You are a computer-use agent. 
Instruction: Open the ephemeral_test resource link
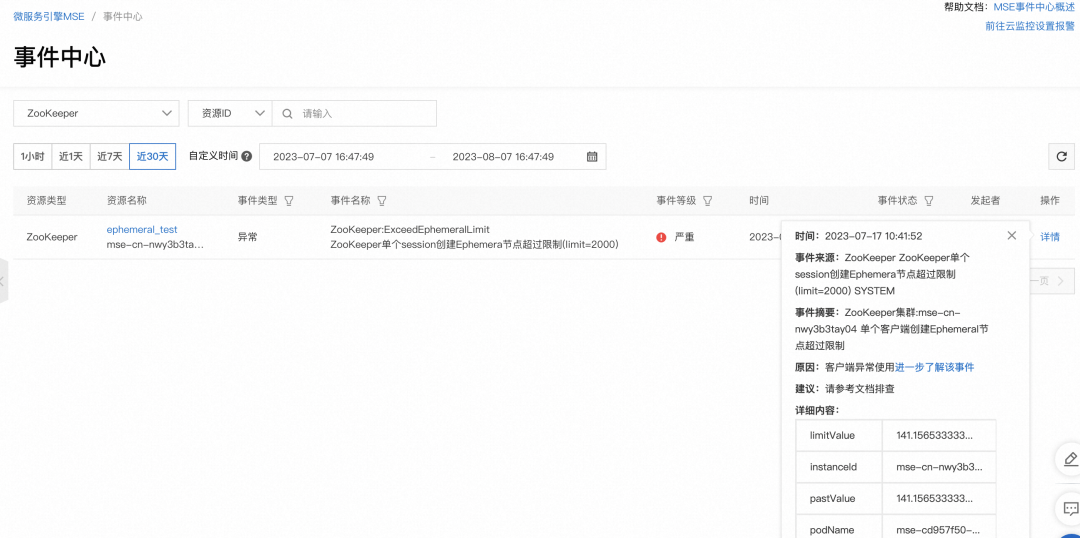[142, 229]
